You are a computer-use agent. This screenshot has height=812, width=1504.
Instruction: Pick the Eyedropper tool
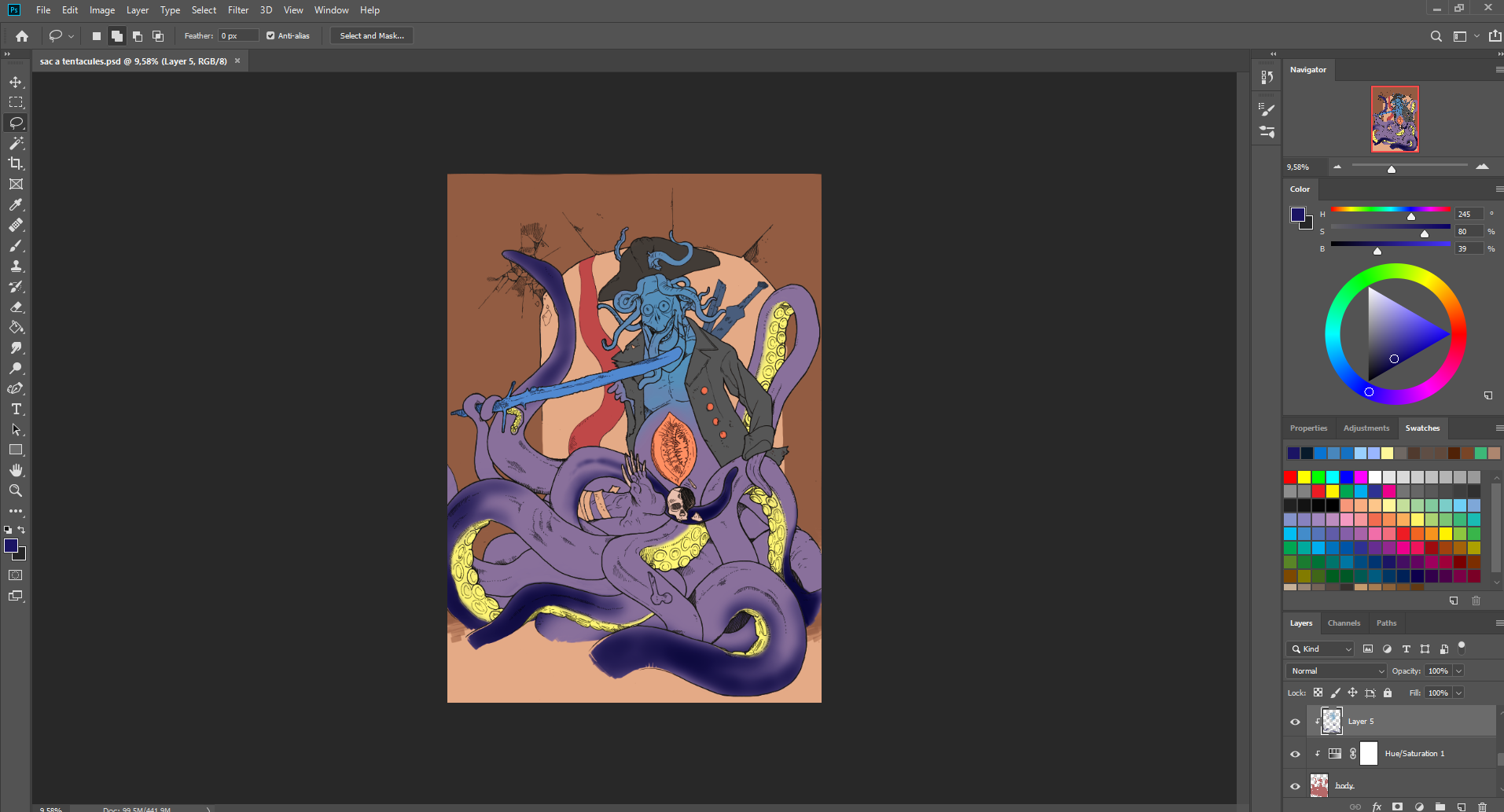tap(16, 205)
